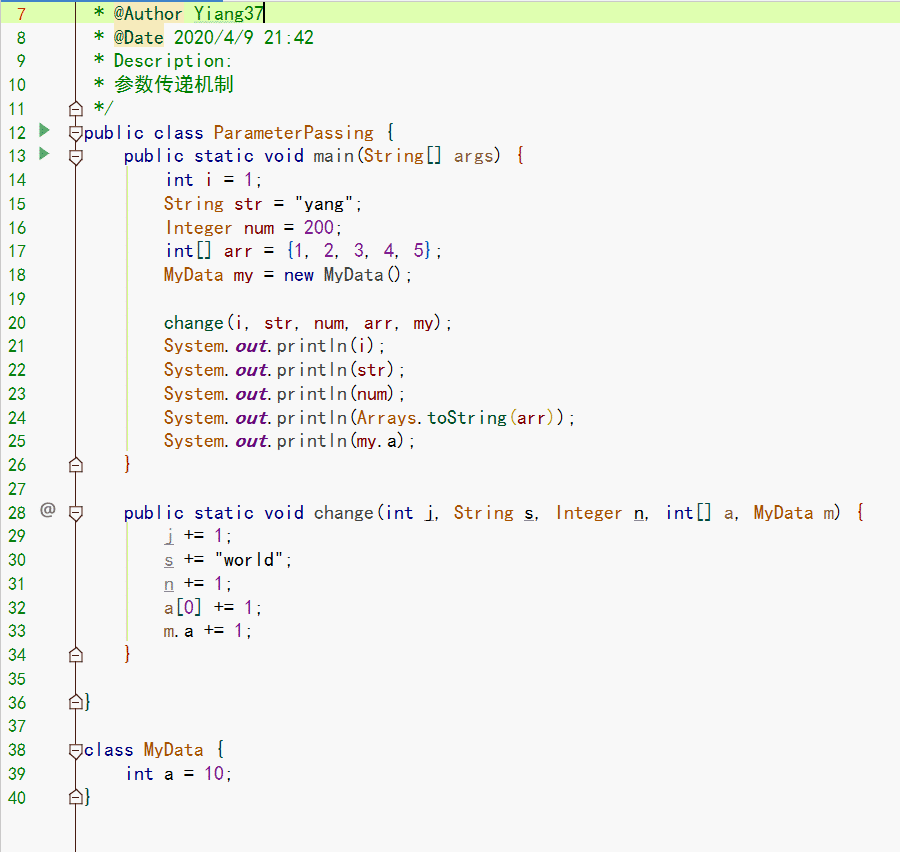Click the string literal "yang"
Screen dimensions: 900x852
click(x=323, y=204)
